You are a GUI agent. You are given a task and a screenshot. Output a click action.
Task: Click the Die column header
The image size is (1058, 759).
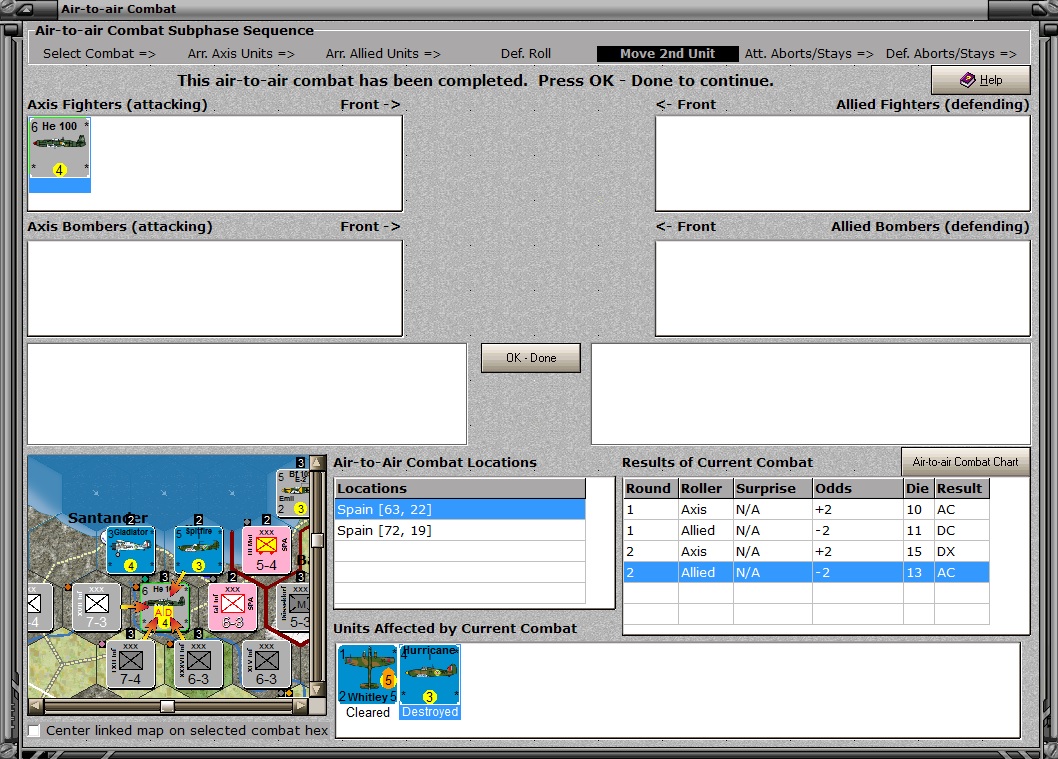point(919,488)
